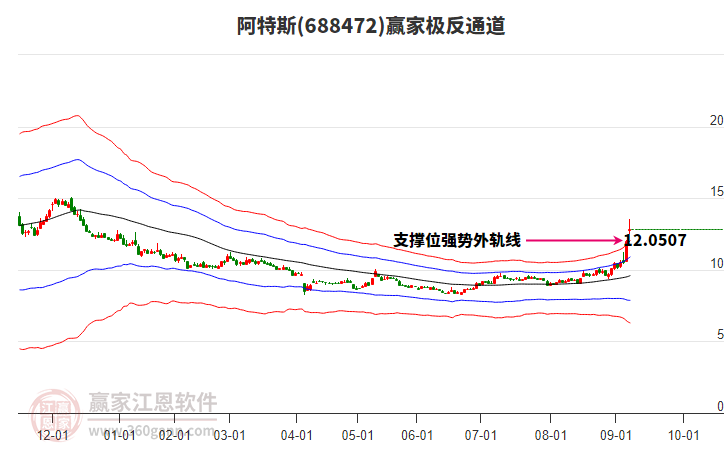Click the 10 price axis label
The image size is (726, 450).
(x=717, y=263)
